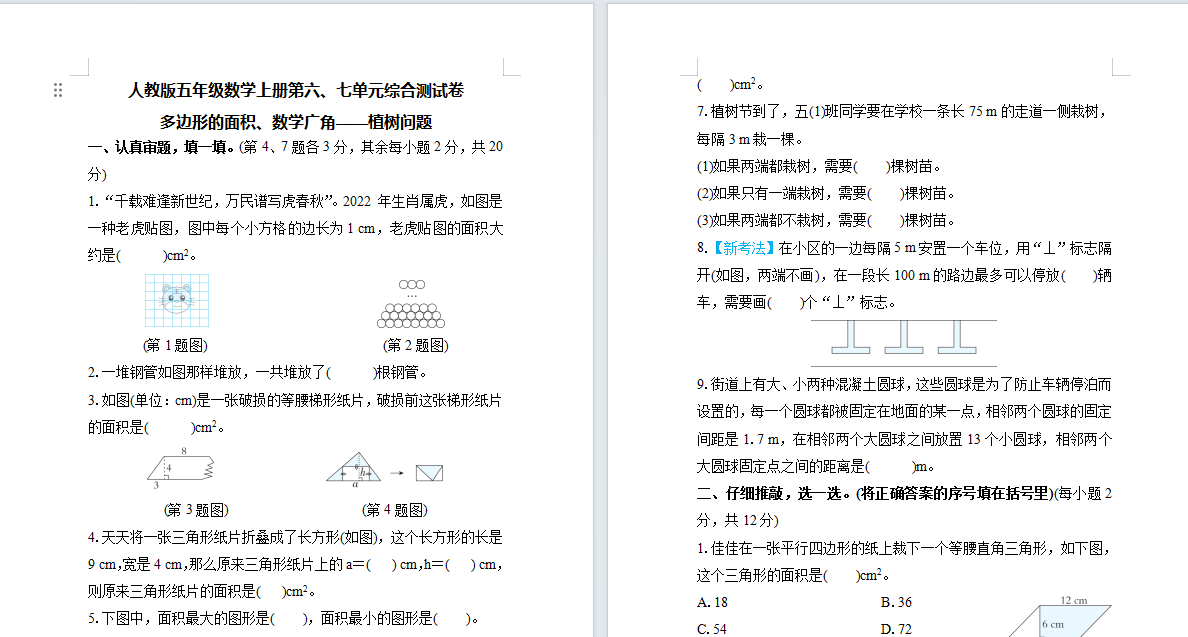Click the line starting "9. 街道上有大、小两种混凝土圆球"

pyautogui.click(x=904, y=385)
